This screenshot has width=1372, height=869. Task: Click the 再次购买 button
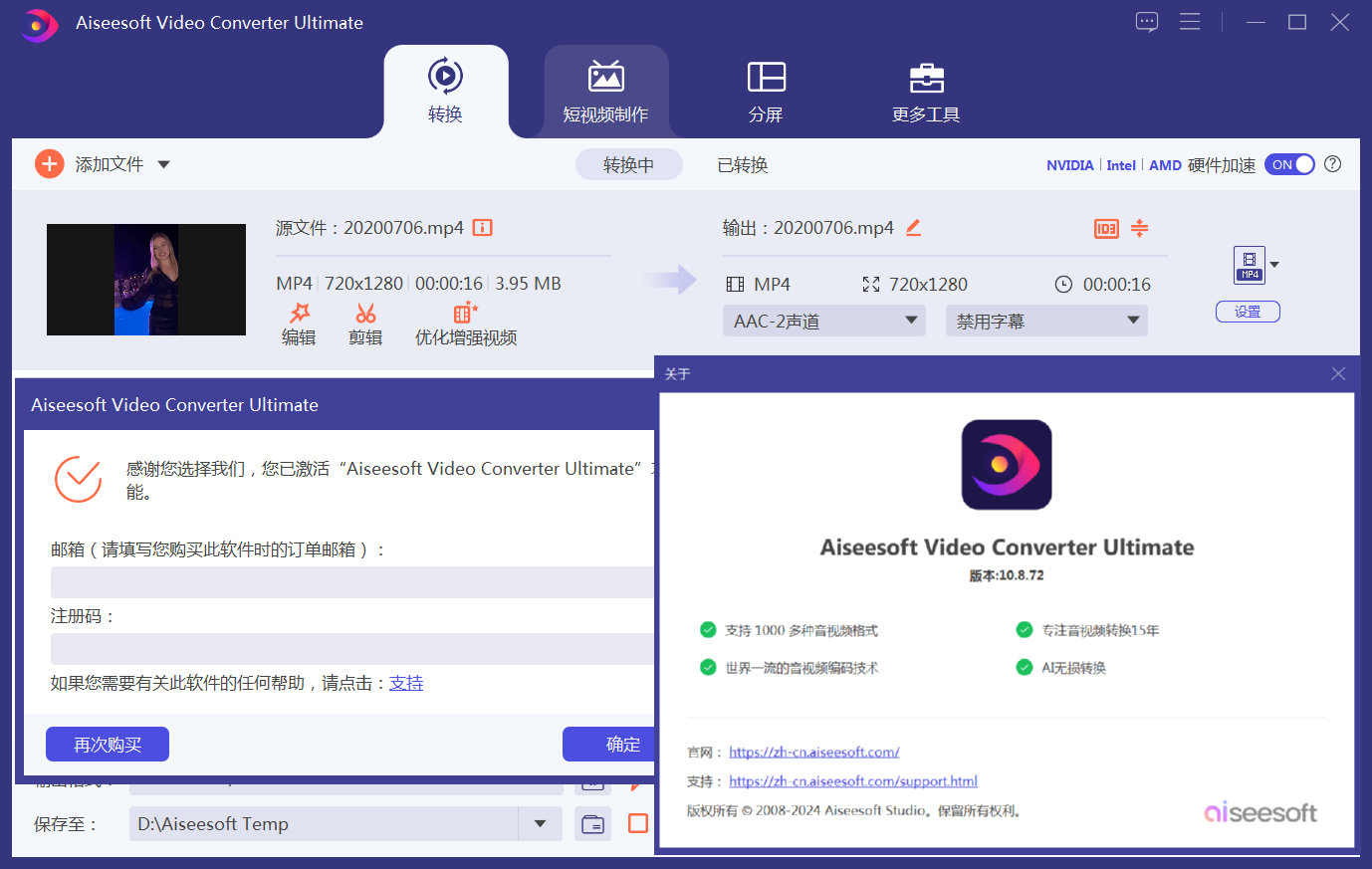tap(108, 745)
